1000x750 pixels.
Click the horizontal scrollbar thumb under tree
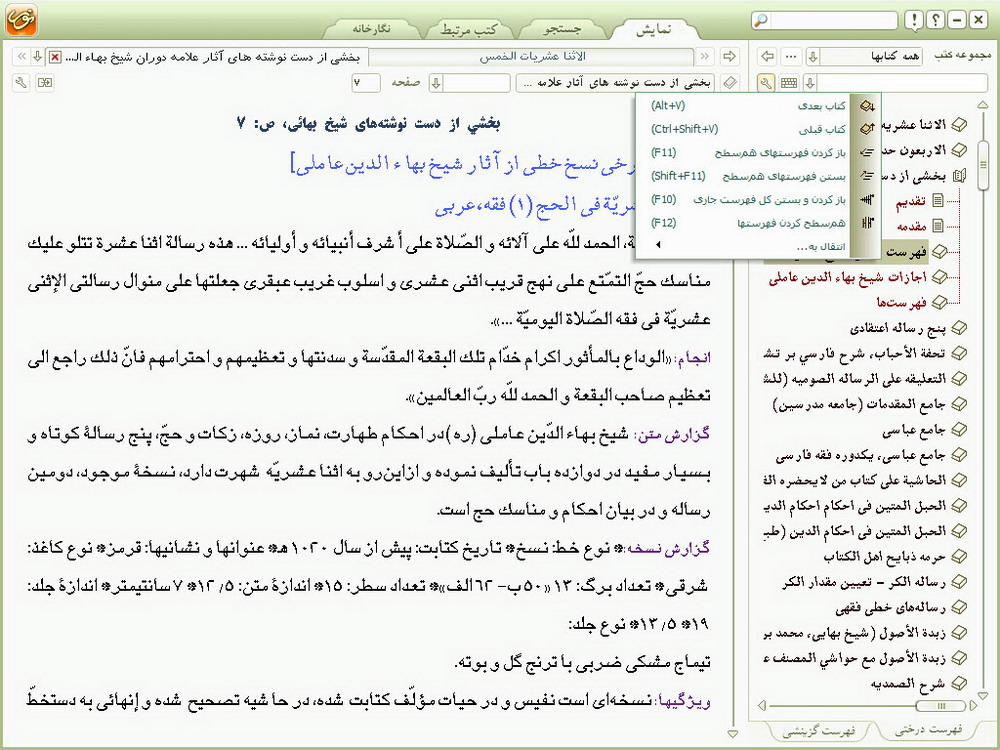click(x=940, y=706)
